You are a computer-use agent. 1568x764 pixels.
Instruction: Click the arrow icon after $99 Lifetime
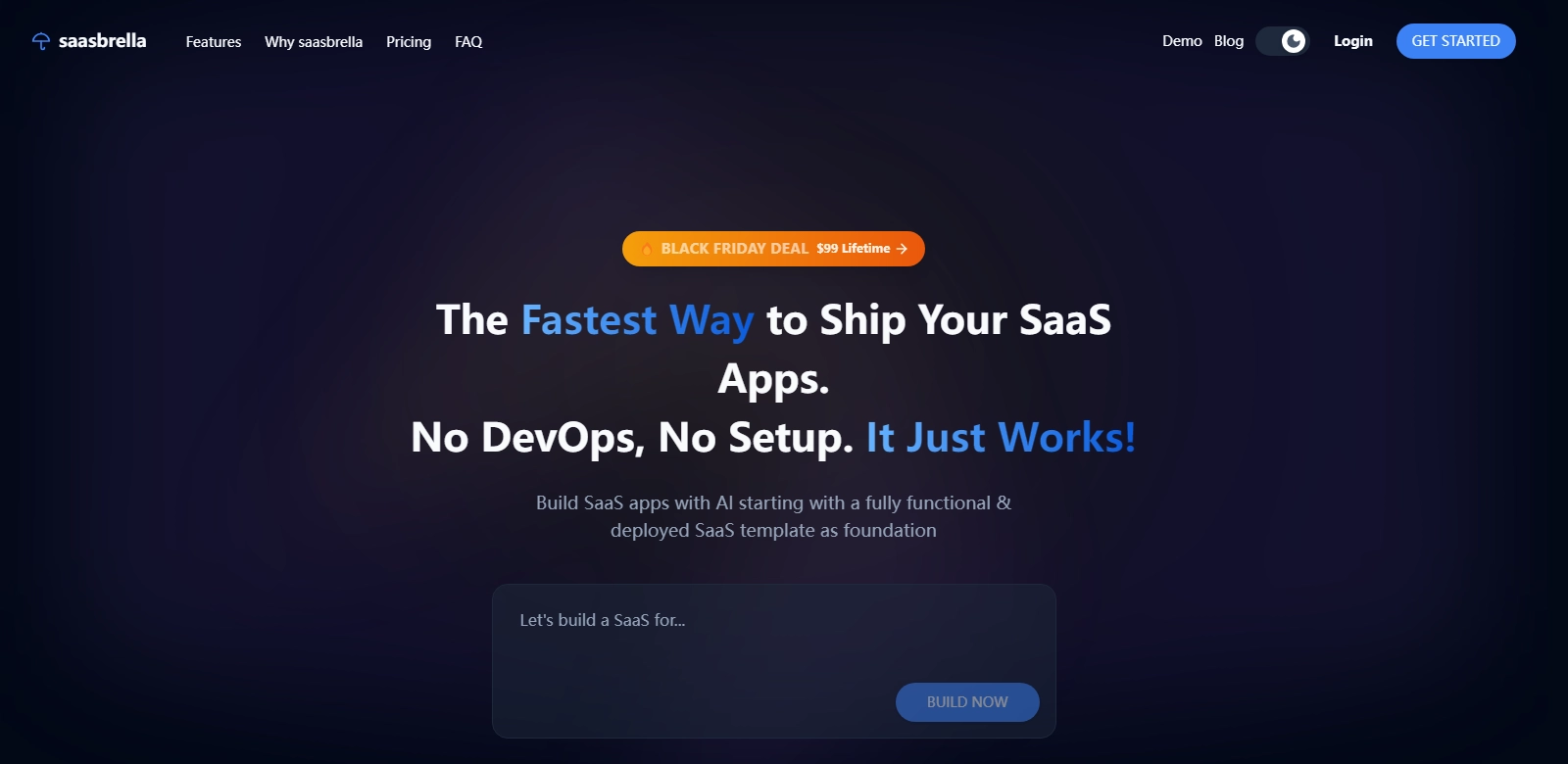coord(902,249)
